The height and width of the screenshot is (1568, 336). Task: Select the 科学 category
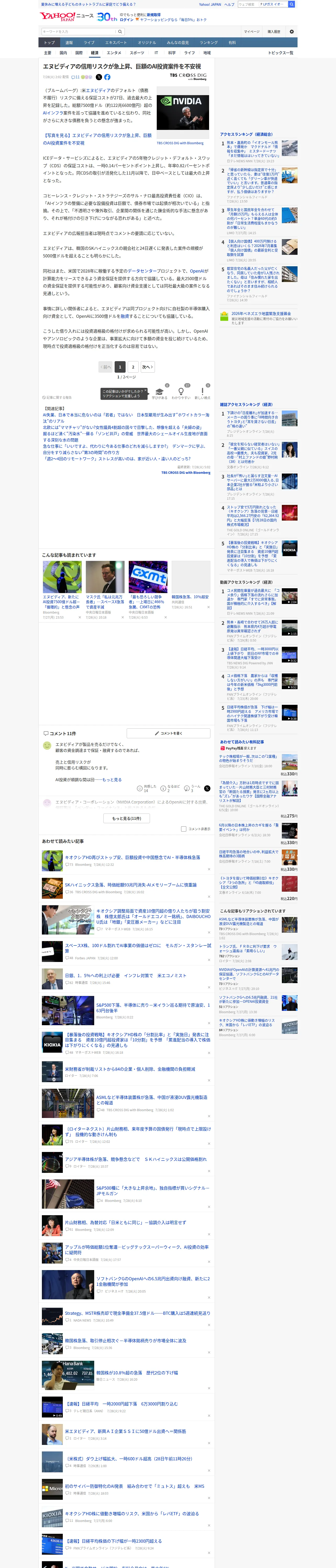tap(172, 53)
